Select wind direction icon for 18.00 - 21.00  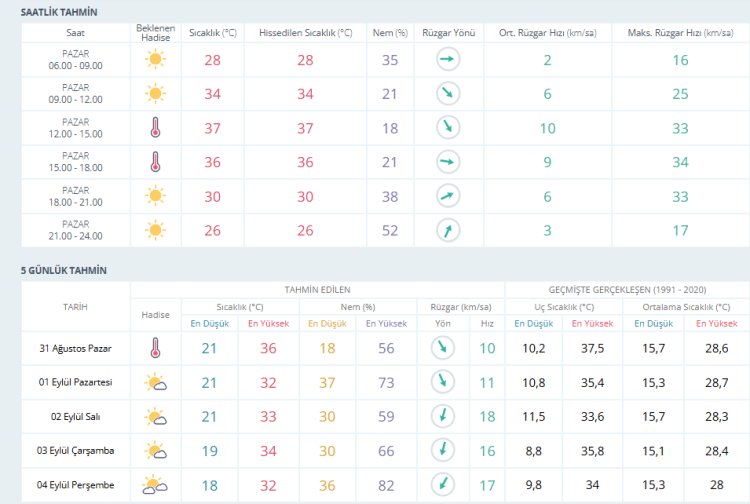448,196
